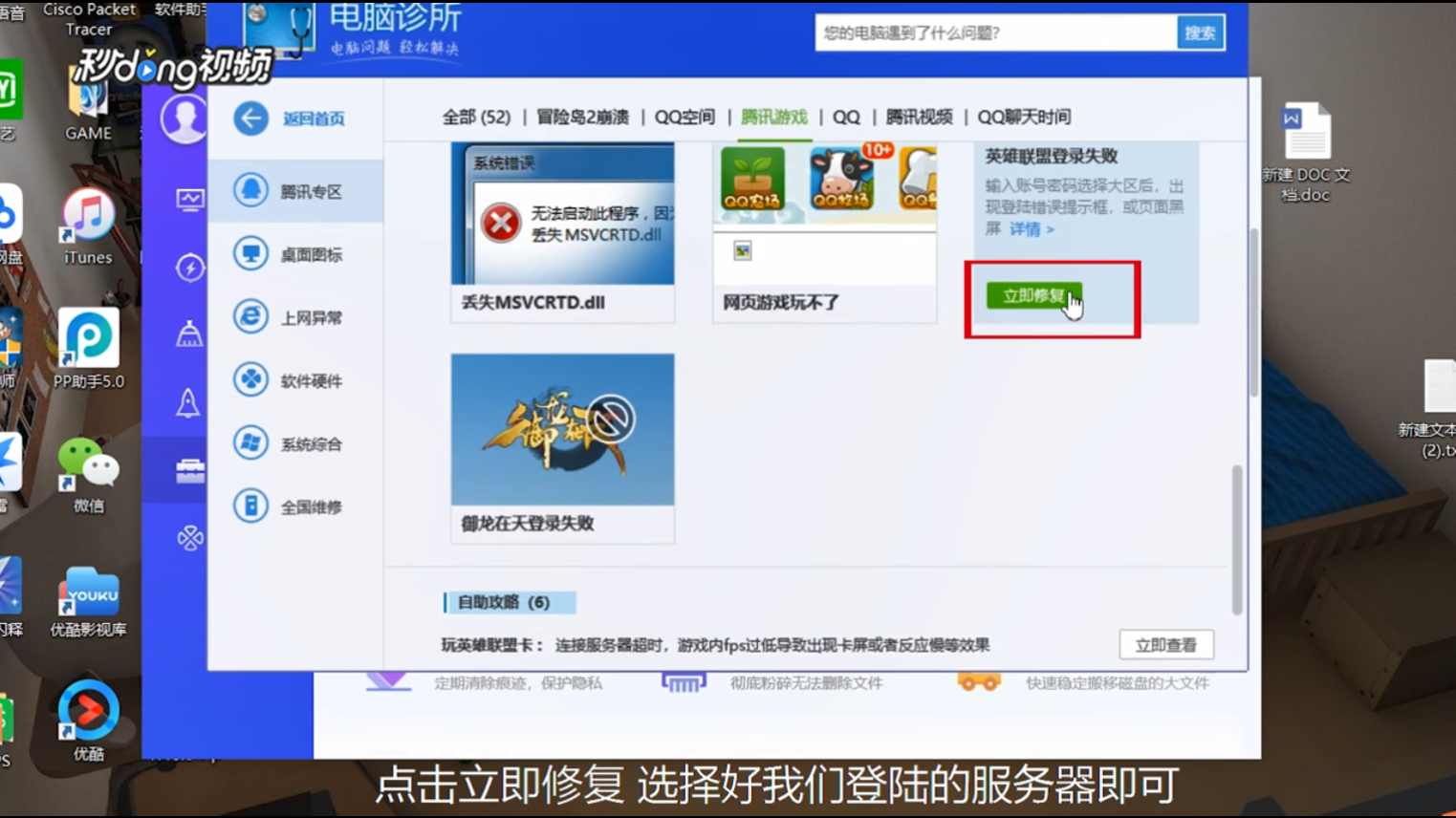Click the 英雄联盟登录失败 card title
This screenshot has height=818, width=1456.
click(x=1052, y=156)
